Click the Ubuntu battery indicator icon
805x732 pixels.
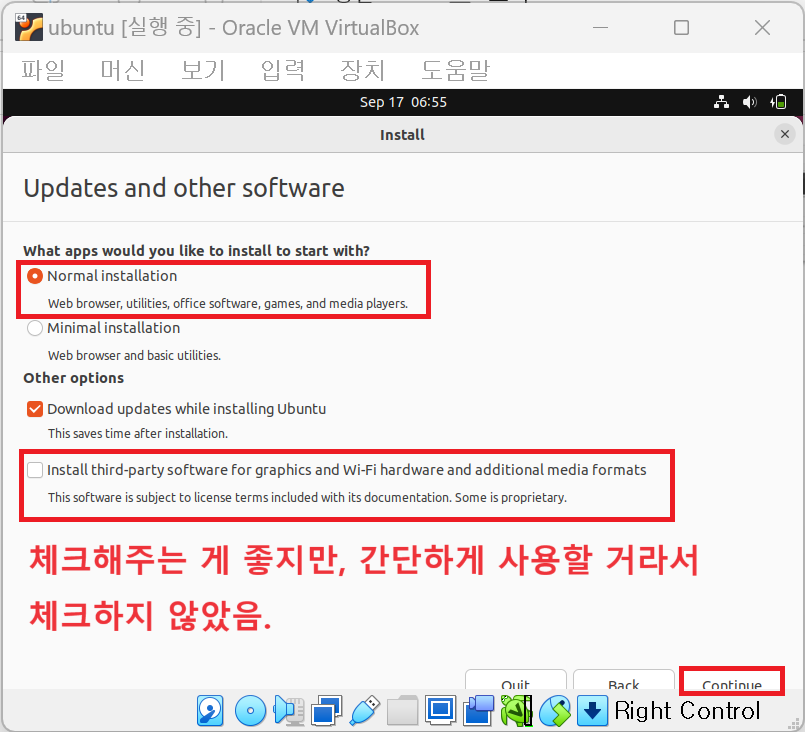click(x=778, y=102)
